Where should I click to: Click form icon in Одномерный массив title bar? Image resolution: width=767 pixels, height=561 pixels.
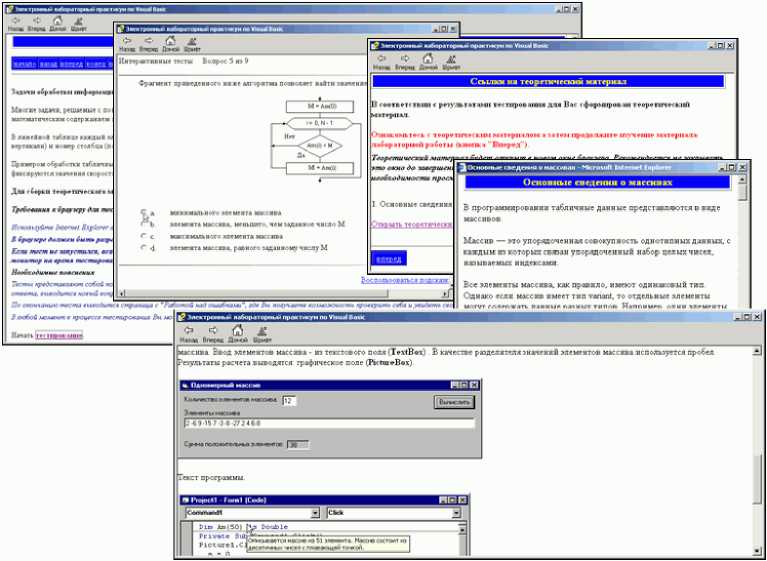coord(185,385)
